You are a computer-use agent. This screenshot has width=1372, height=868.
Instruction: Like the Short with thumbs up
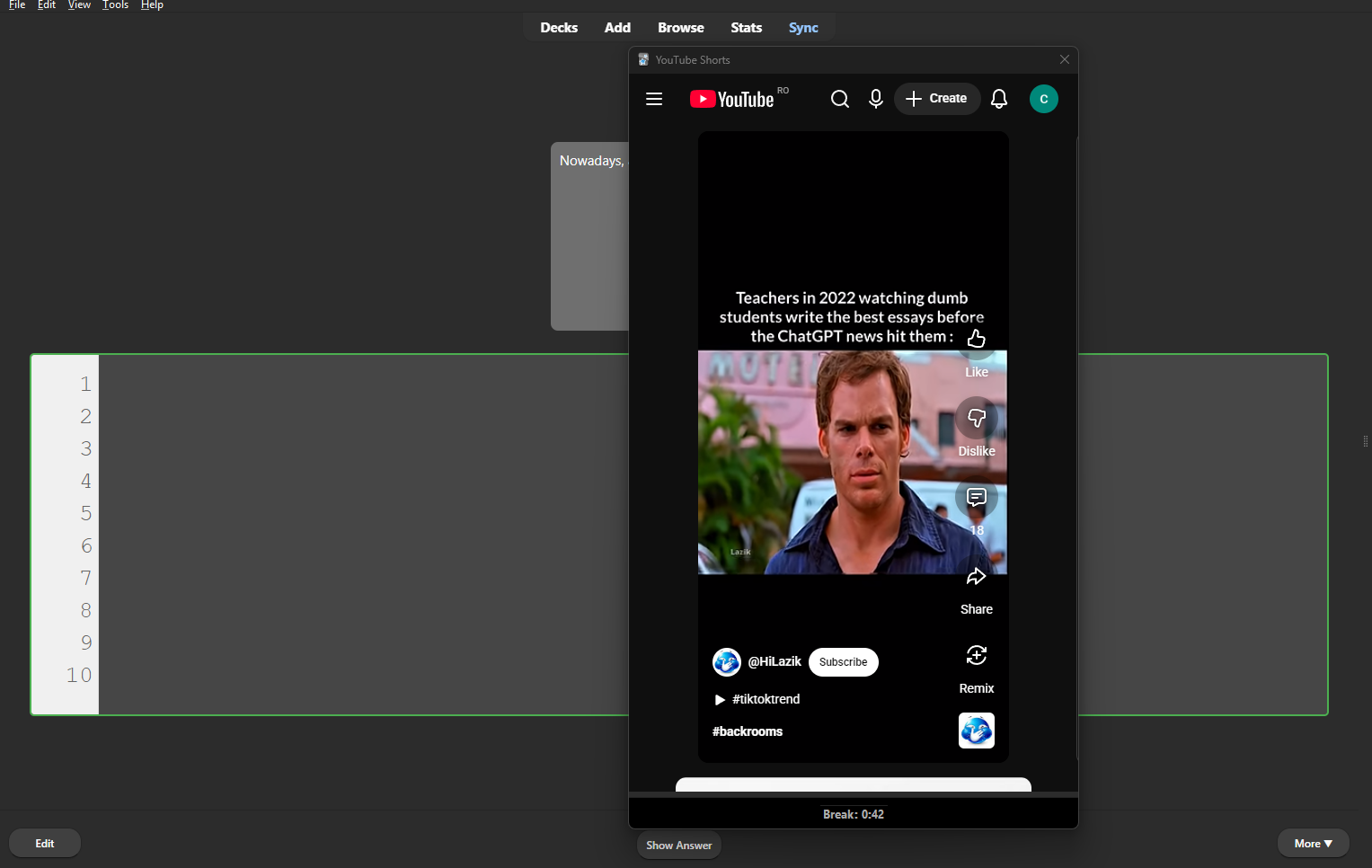[977, 340]
